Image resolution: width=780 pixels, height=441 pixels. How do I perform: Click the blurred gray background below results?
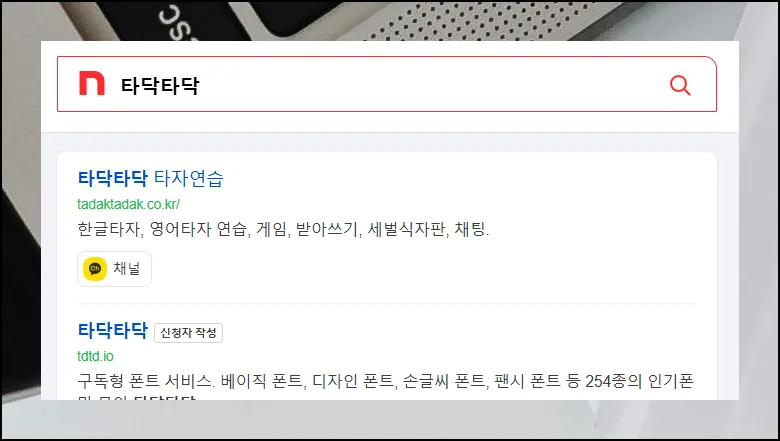[388, 419]
